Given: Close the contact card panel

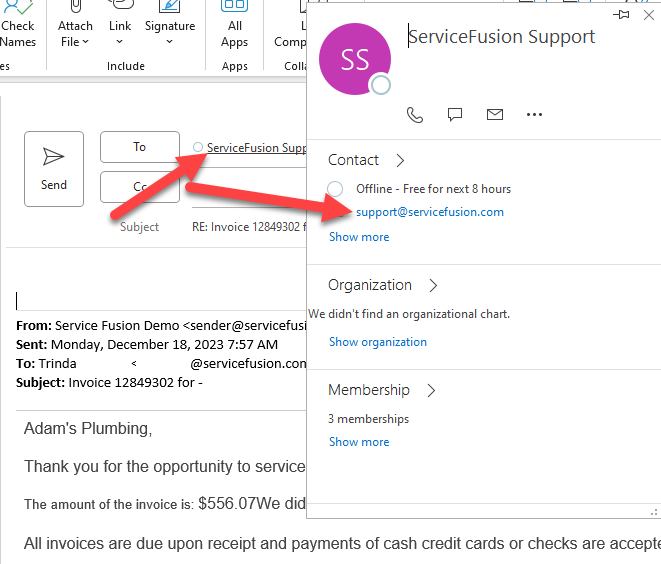Looking at the screenshot, I should tap(648, 15).
